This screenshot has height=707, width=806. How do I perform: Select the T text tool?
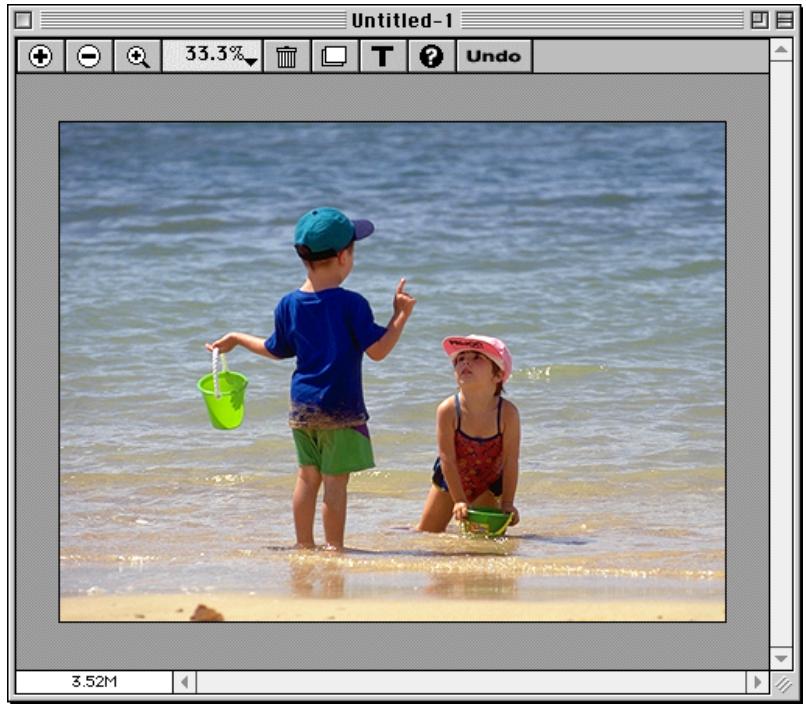383,56
